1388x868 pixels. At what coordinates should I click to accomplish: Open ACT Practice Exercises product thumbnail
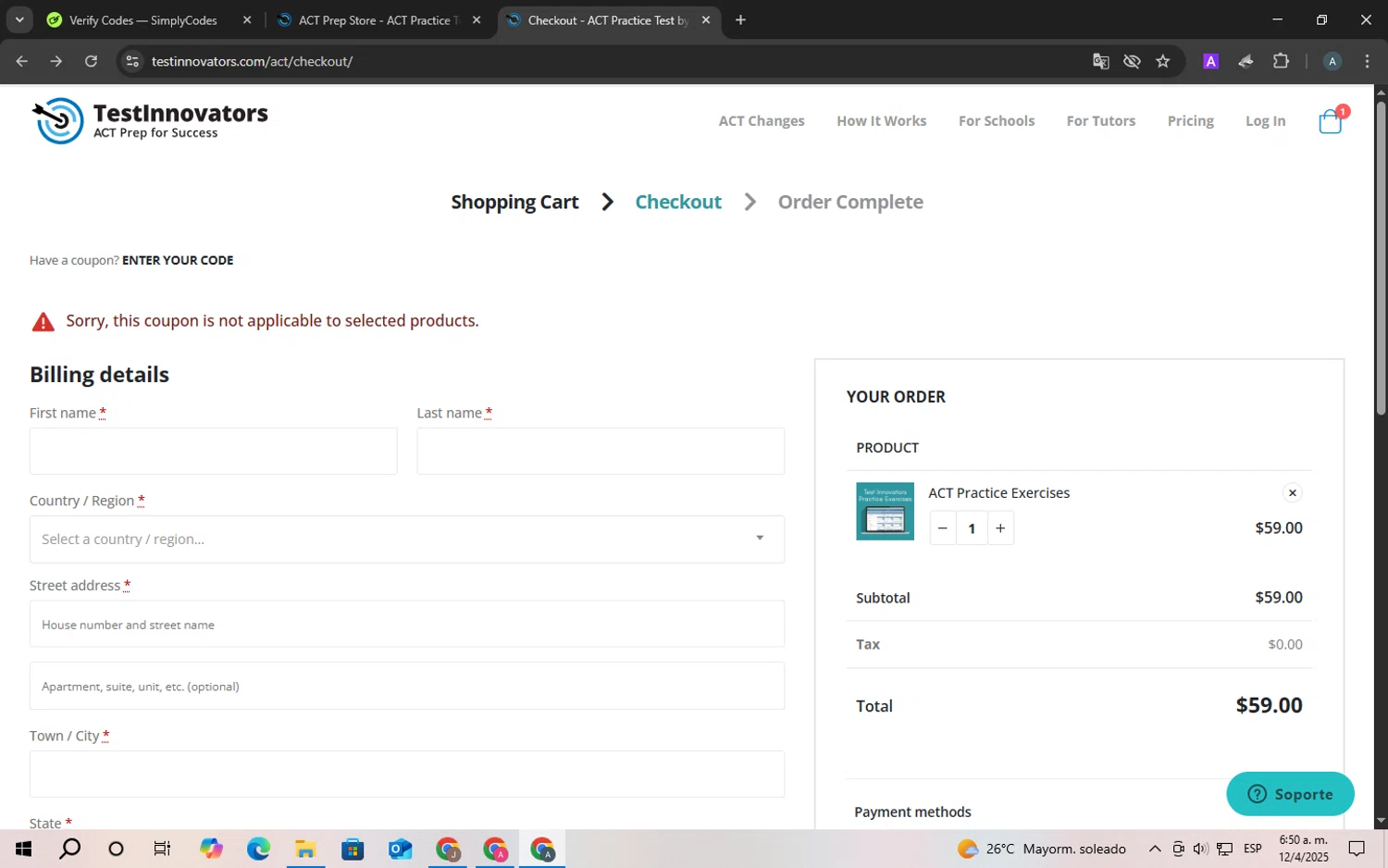click(x=885, y=511)
